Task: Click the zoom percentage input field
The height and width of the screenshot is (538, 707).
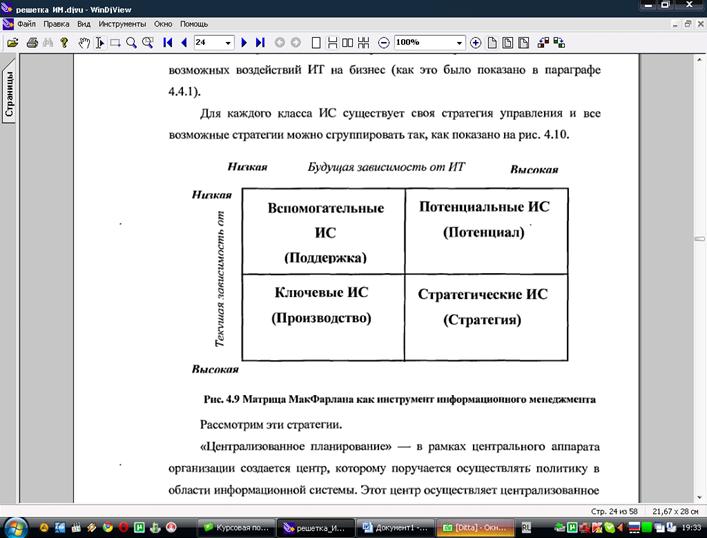Action: pos(422,43)
